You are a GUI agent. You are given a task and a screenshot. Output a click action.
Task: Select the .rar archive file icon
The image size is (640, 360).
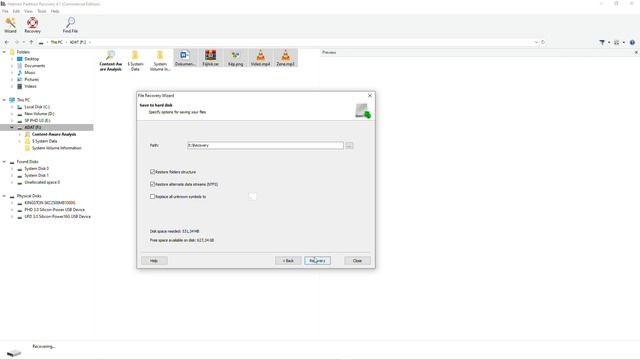pos(210,58)
